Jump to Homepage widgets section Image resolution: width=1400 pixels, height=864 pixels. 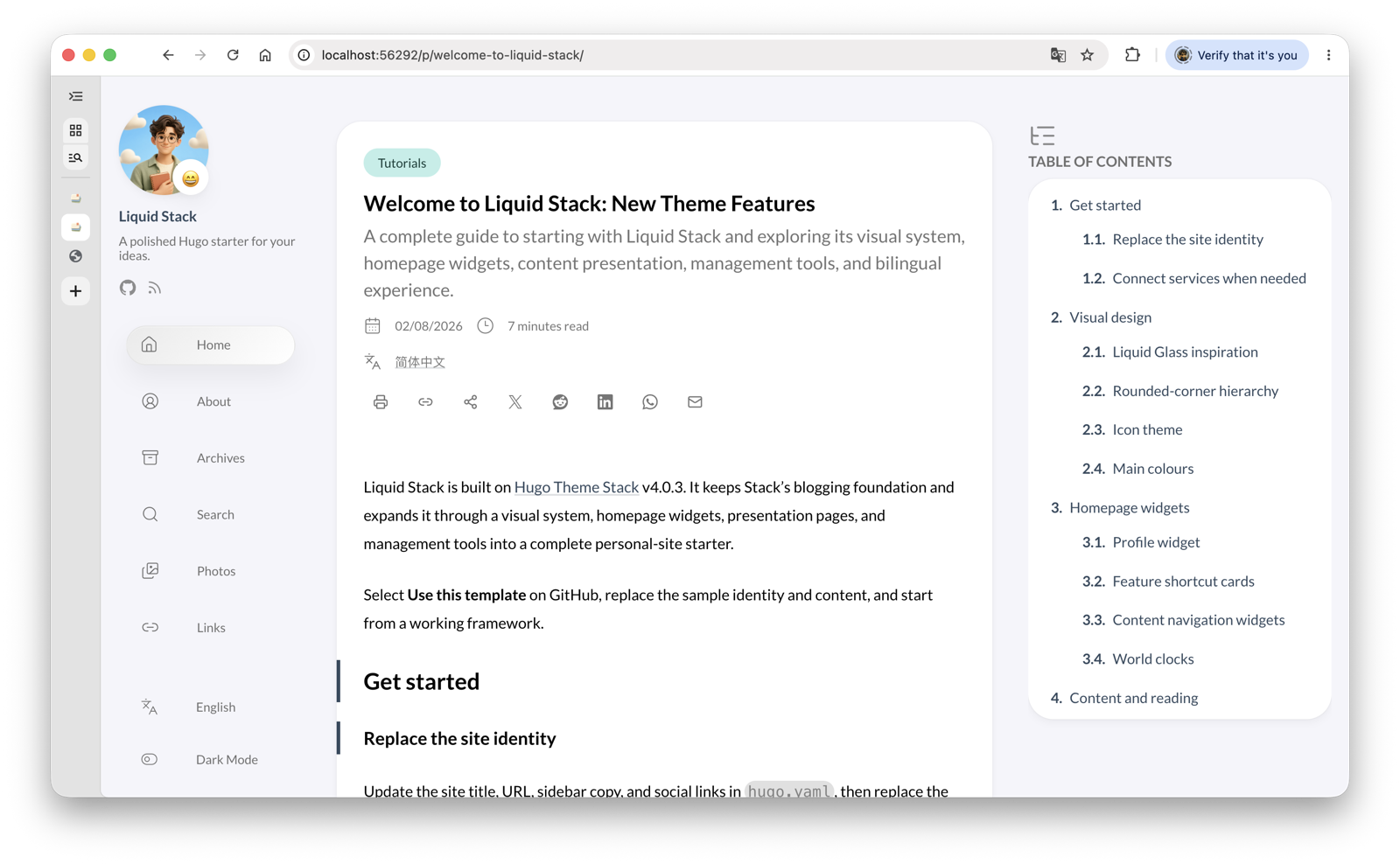(x=1129, y=507)
